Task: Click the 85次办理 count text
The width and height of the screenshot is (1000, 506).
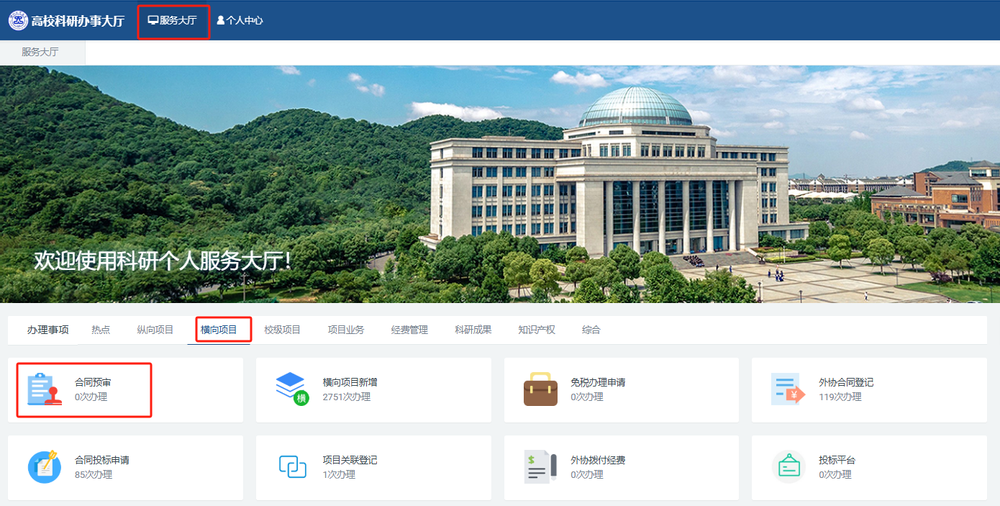Action: [93, 475]
